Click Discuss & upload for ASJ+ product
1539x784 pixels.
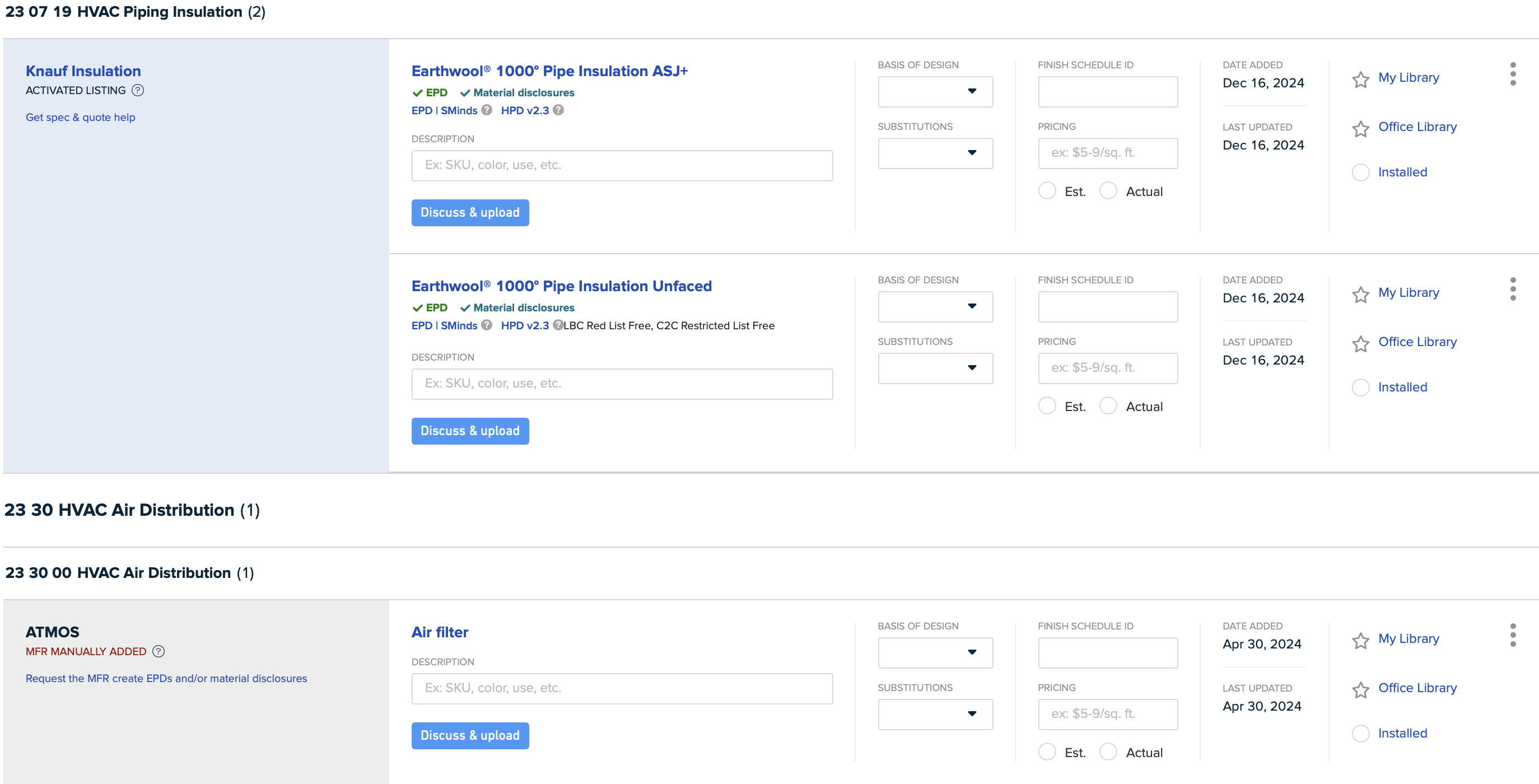[469, 213]
